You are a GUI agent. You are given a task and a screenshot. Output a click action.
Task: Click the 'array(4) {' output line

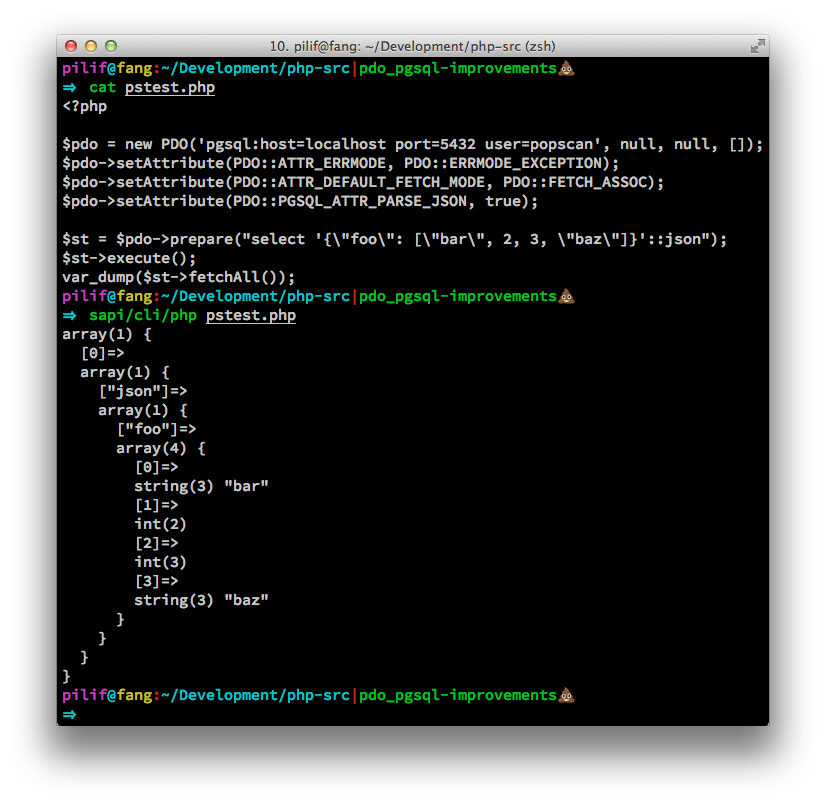161,448
